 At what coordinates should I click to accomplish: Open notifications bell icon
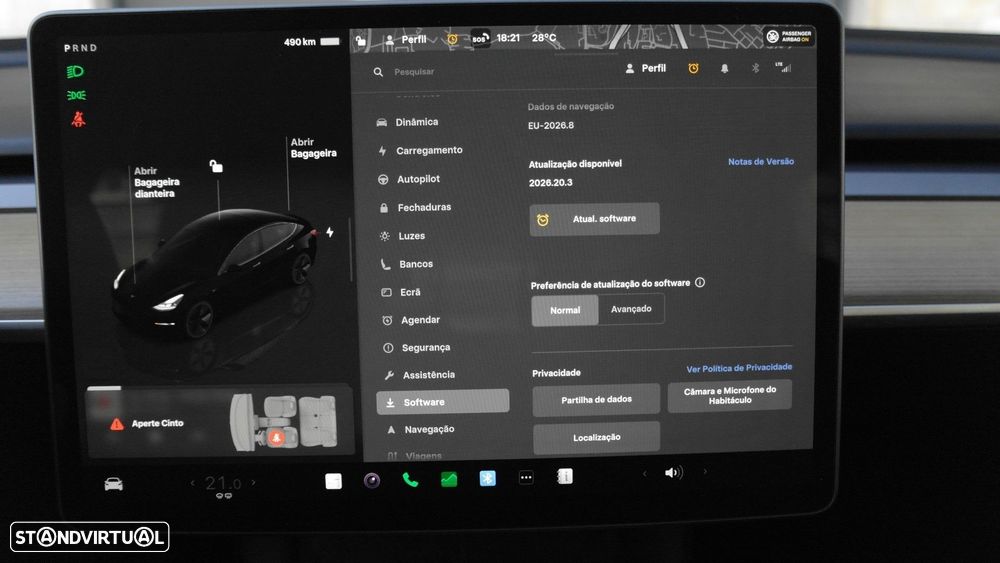point(724,68)
